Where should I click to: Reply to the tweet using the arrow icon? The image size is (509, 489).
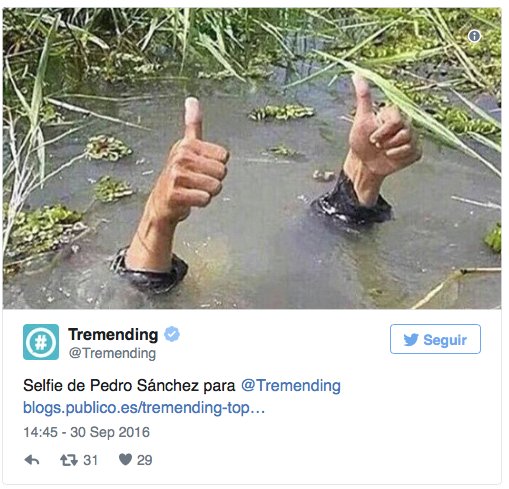[x=32, y=460]
